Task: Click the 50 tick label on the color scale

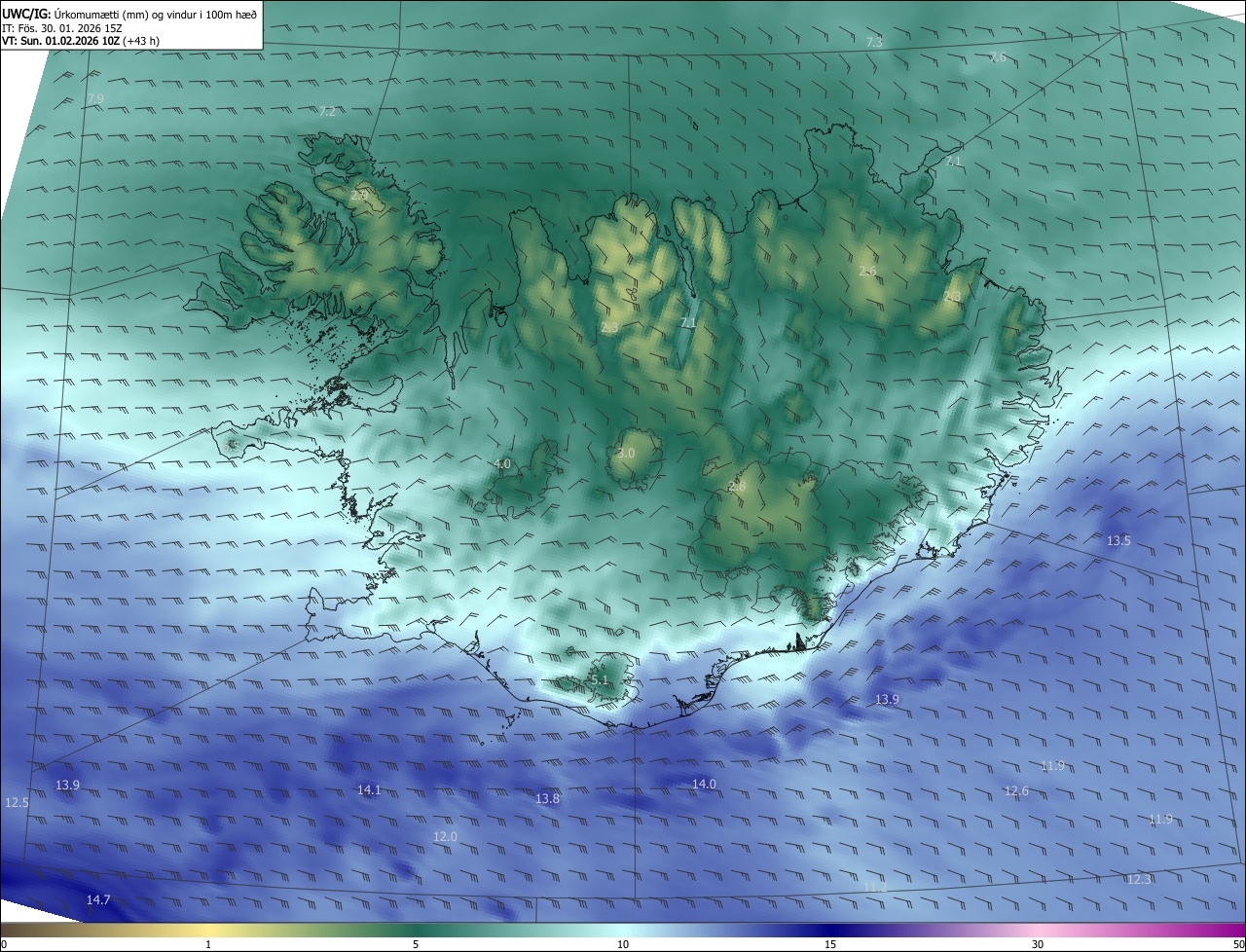Action: coord(1238,945)
